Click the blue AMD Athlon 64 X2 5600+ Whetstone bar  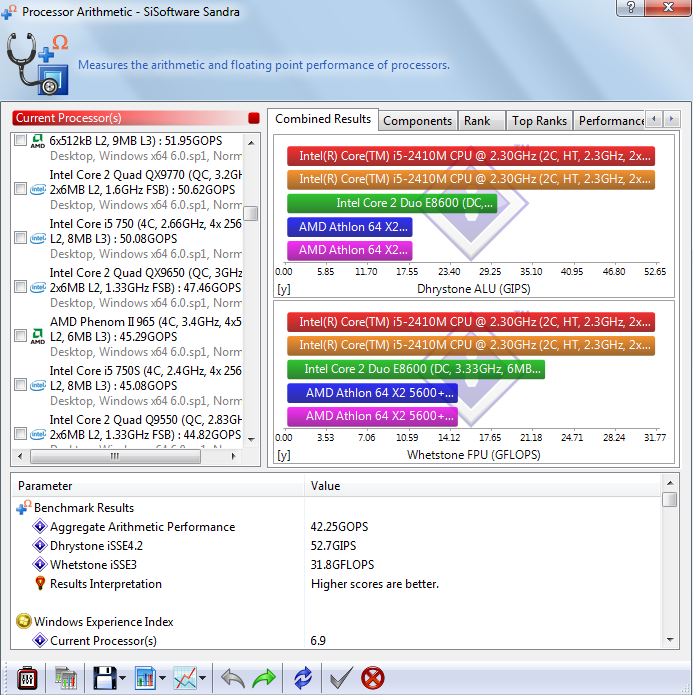tap(372, 393)
